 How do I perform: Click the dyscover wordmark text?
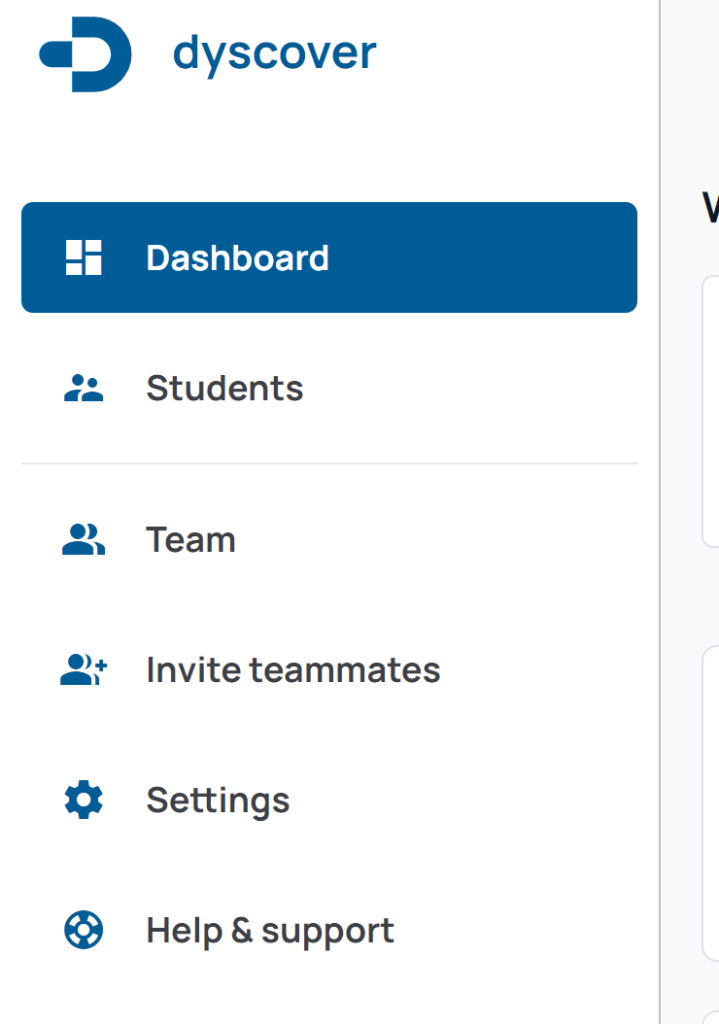coord(274,54)
